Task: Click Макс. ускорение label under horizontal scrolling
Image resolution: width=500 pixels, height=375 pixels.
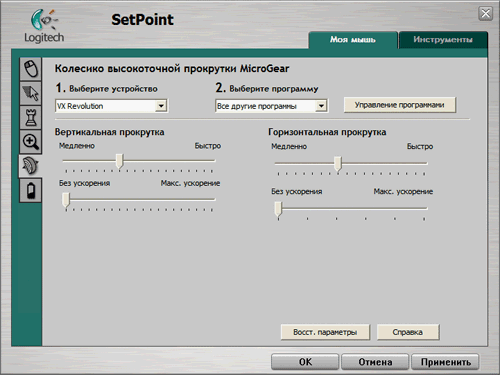Action: tap(403, 192)
